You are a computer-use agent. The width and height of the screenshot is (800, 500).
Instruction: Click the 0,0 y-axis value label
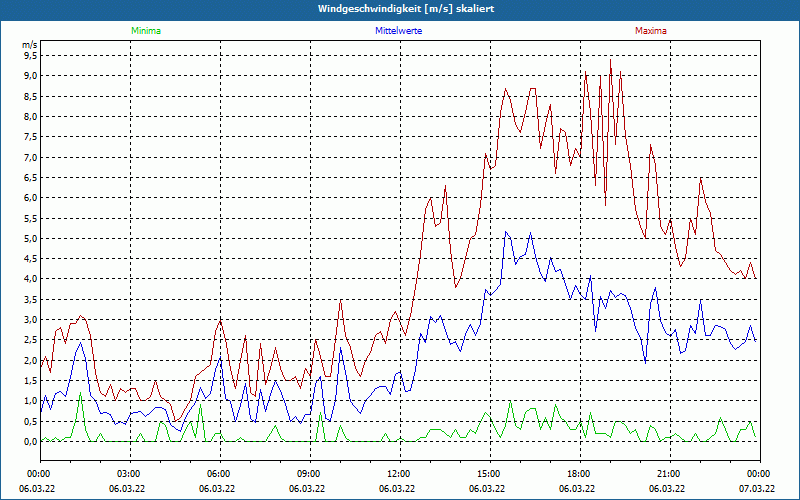point(30,442)
